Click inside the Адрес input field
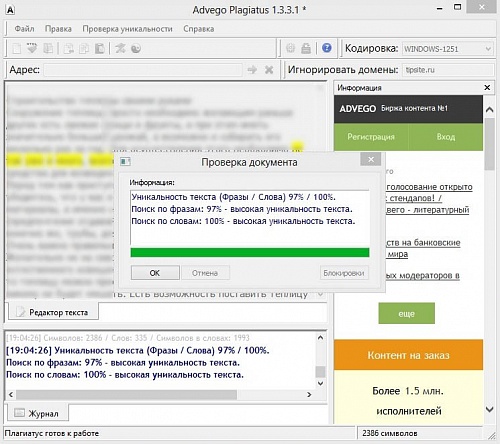The image size is (500, 444). pyautogui.click(x=143, y=70)
